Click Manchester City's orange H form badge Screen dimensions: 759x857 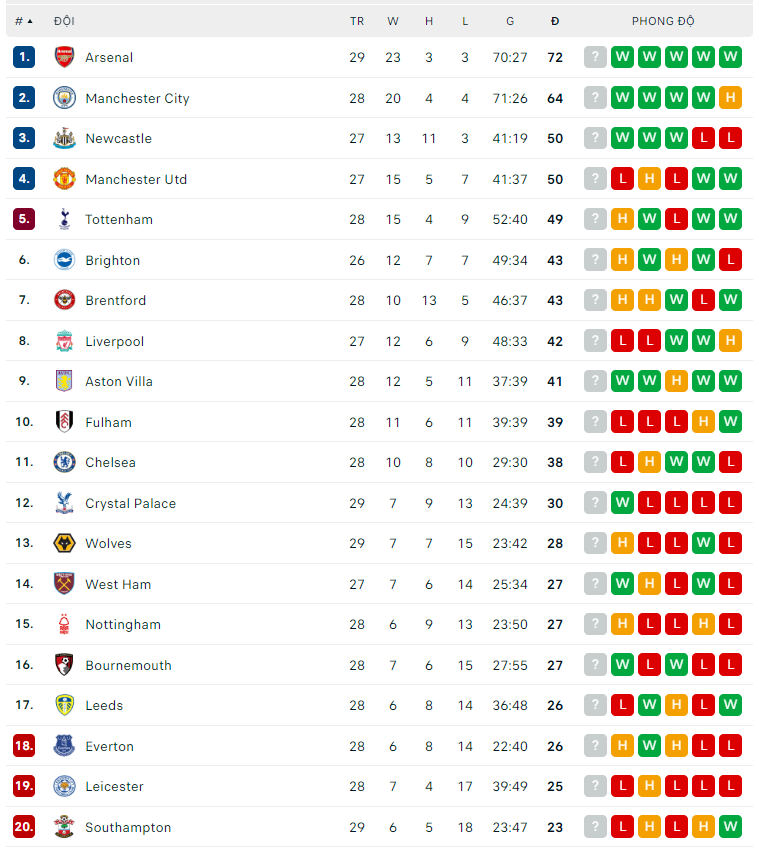(730, 98)
